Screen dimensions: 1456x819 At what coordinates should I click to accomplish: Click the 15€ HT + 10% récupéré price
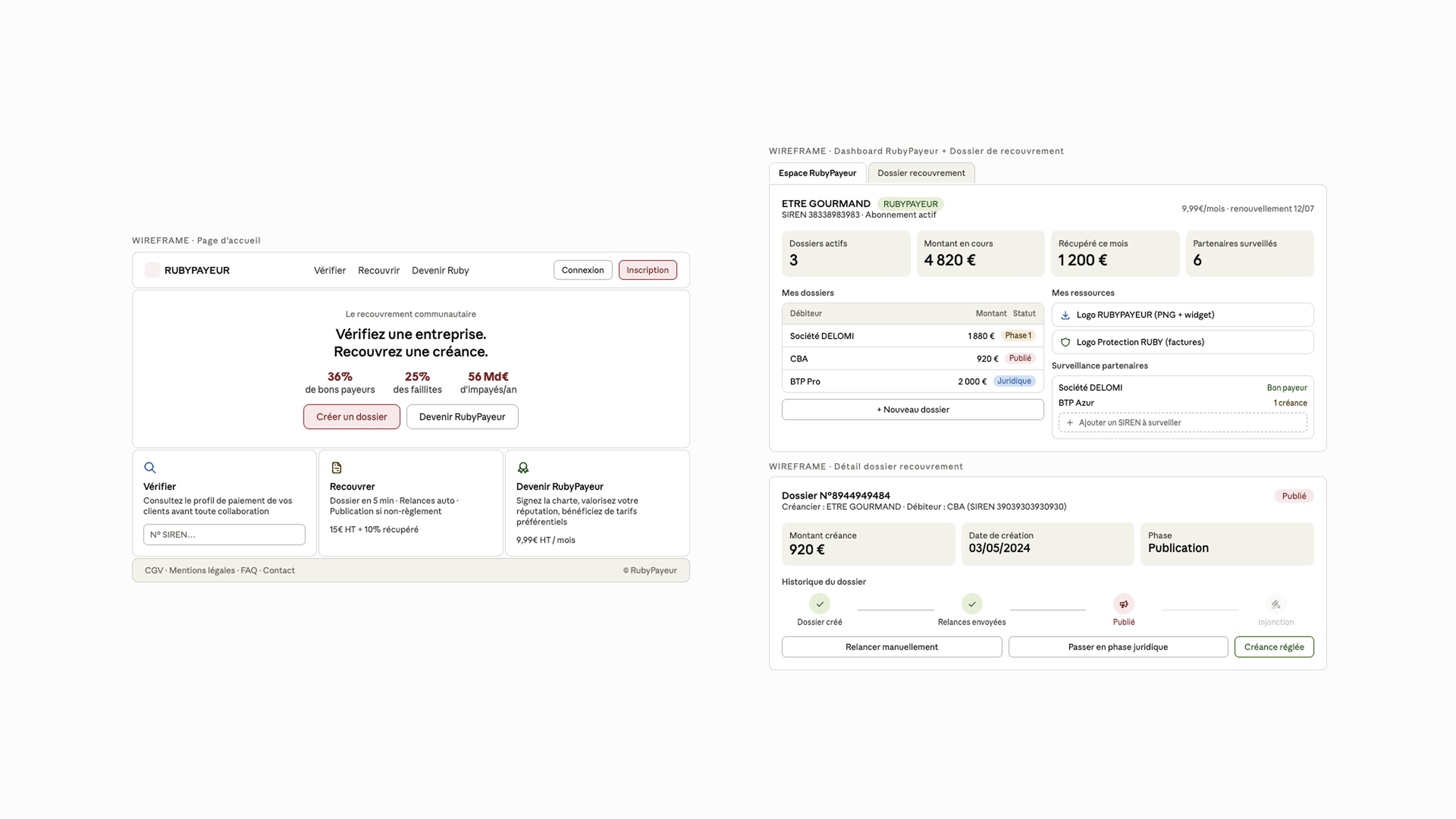click(374, 530)
